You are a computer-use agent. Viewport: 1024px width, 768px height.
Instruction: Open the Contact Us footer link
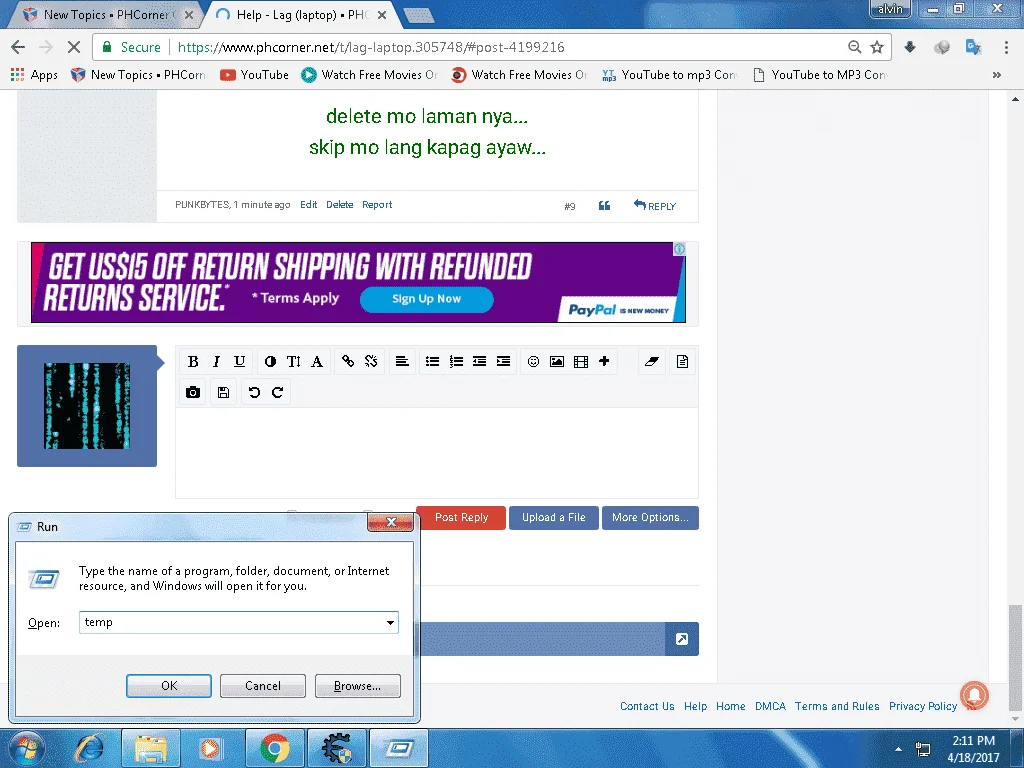(x=647, y=706)
